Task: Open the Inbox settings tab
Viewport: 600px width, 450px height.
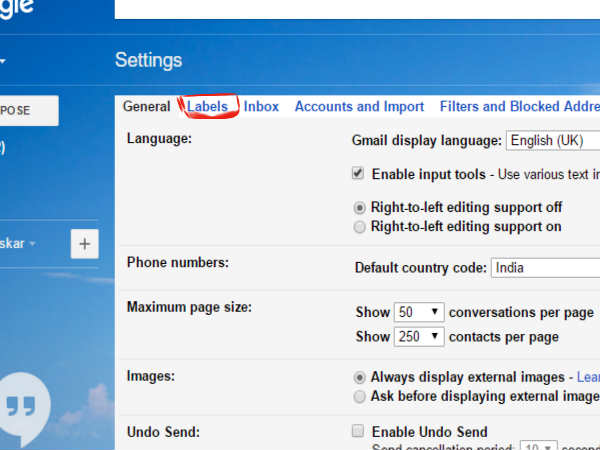Action: point(261,106)
